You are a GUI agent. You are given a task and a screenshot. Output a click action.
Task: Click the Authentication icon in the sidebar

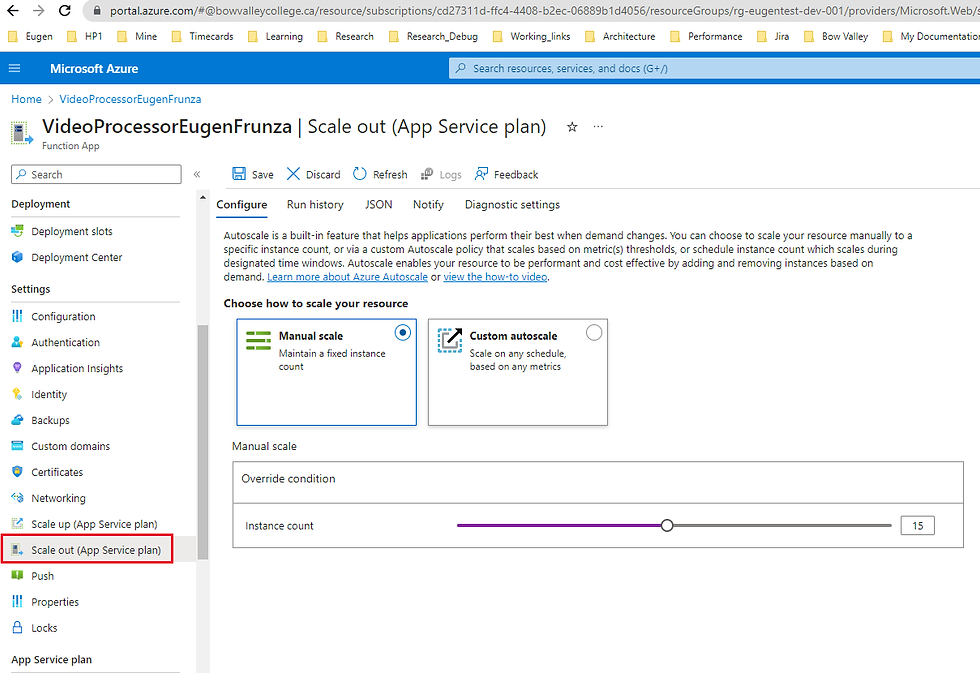(18, 342)
